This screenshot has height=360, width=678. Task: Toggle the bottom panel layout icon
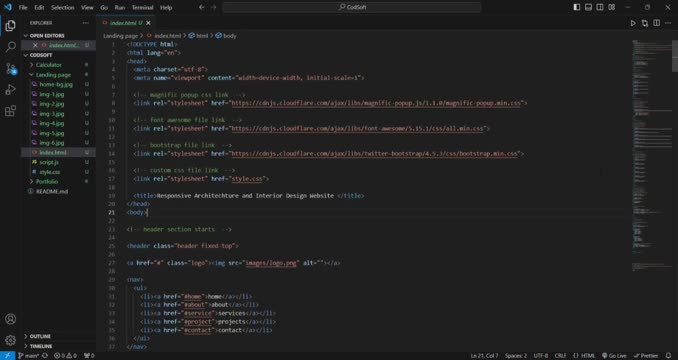pos(588,7)
